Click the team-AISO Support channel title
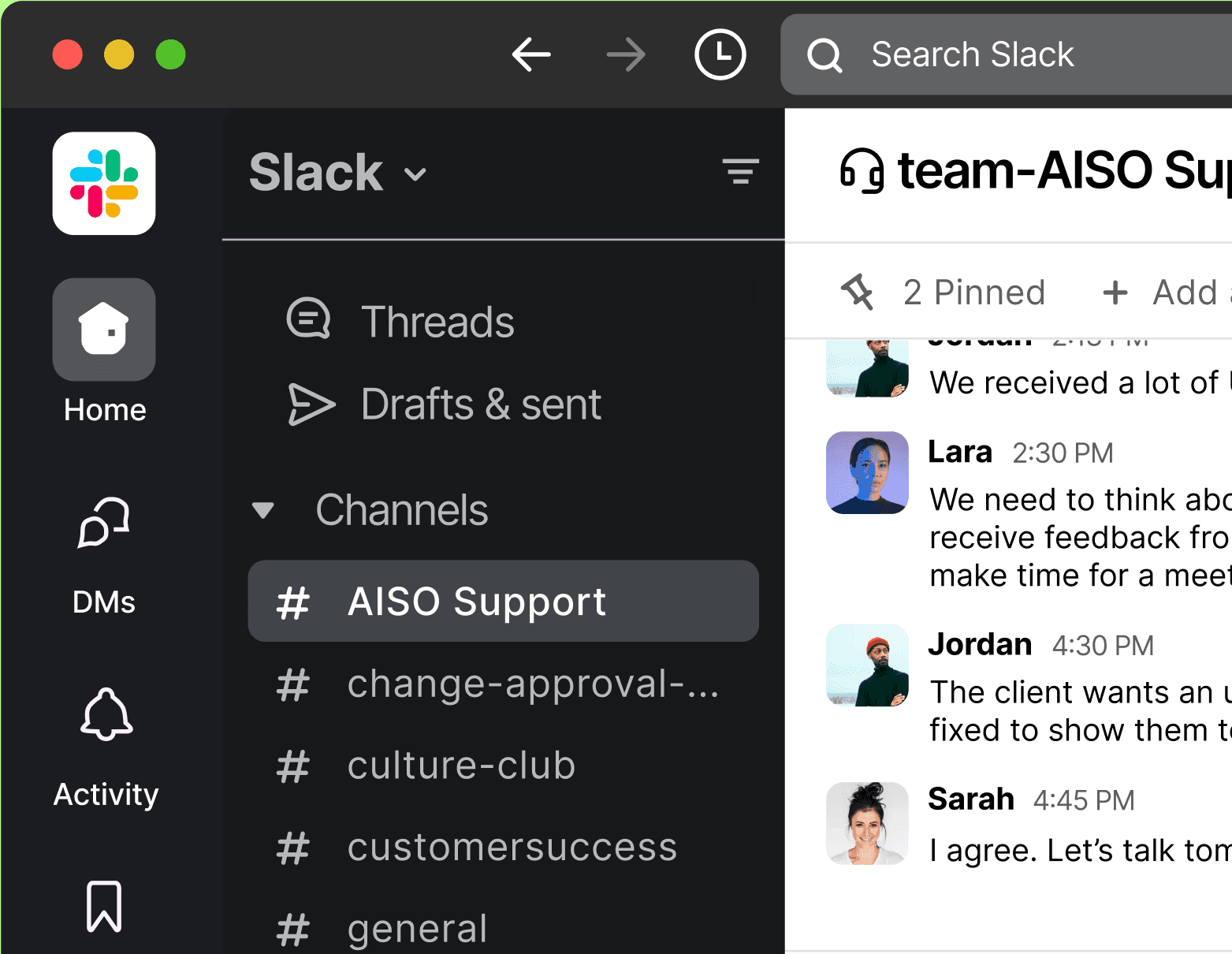1232x954 pixels. [1064, 170]
